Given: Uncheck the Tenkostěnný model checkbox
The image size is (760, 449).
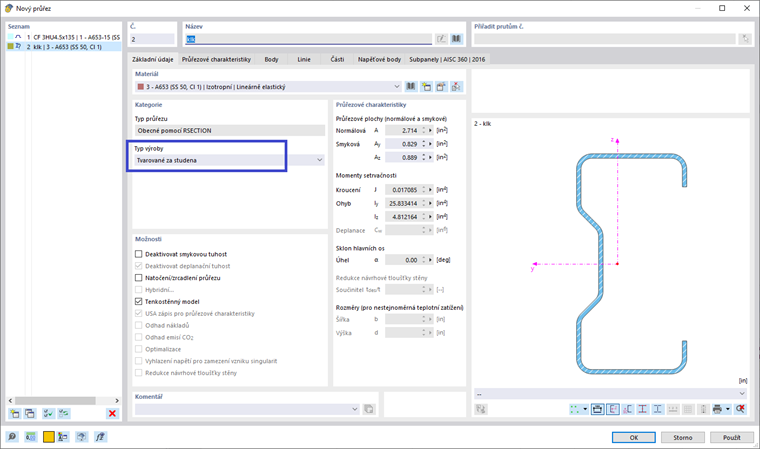Looking at the screenshot, I should click(x=139, y=302).
